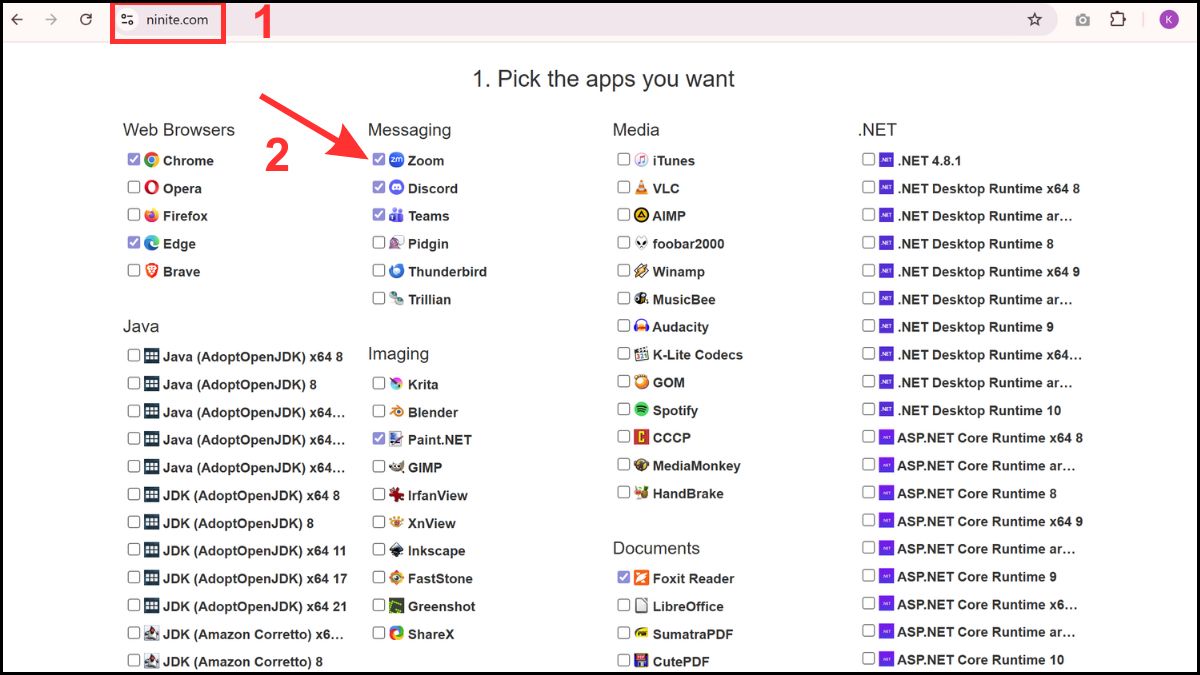The width and height of the screenshot is (1200, 675).
Task: Open the profile avatar K
Action: [1169, 19]
